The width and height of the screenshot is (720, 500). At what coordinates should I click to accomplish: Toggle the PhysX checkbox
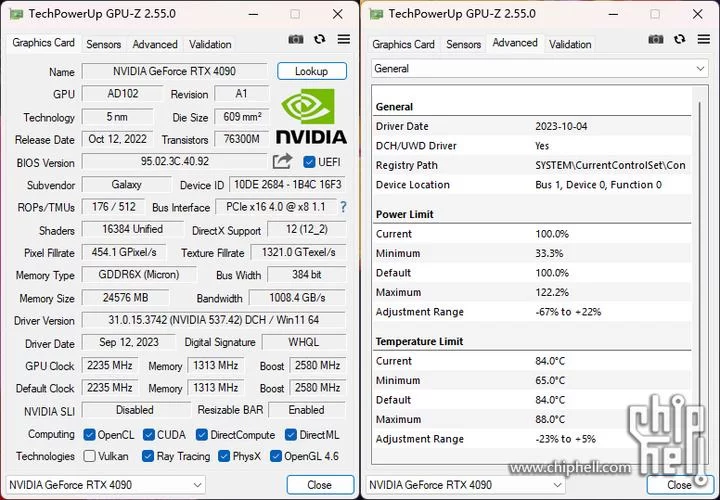tap(224, 456)
